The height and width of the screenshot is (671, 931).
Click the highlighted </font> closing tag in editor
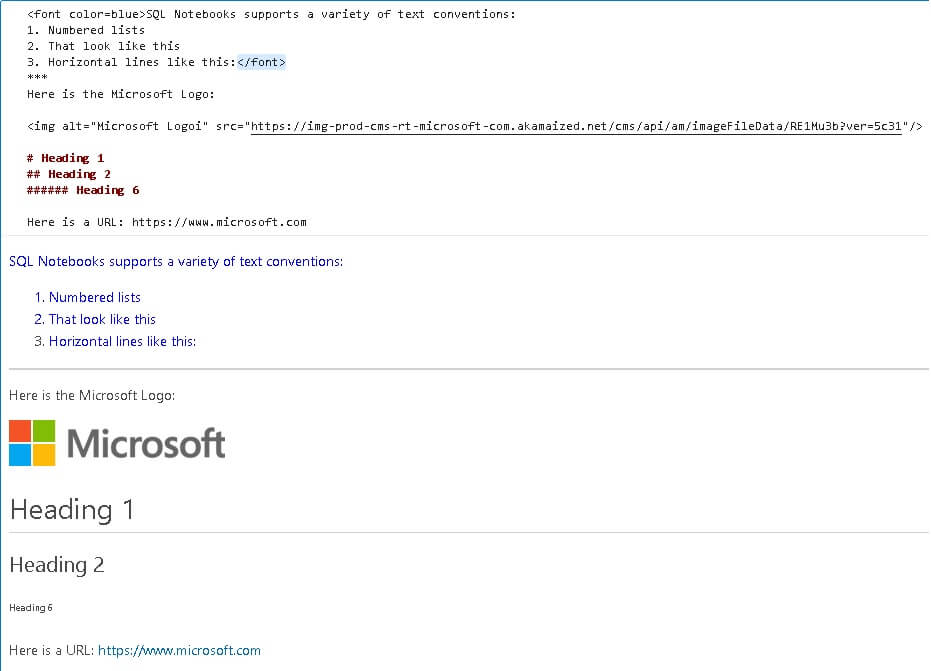[x=261, y=62]
